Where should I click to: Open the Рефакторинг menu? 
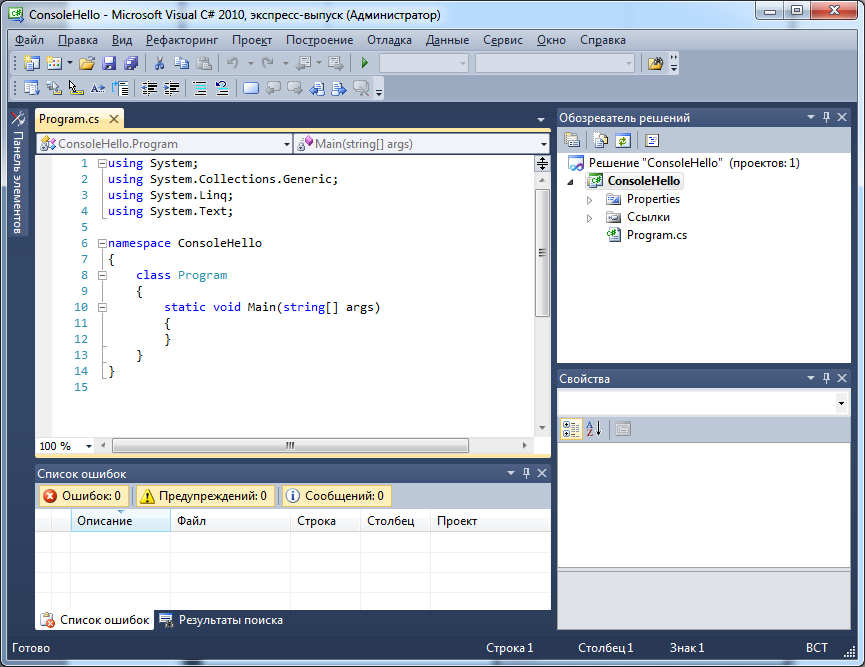[181, 40]
